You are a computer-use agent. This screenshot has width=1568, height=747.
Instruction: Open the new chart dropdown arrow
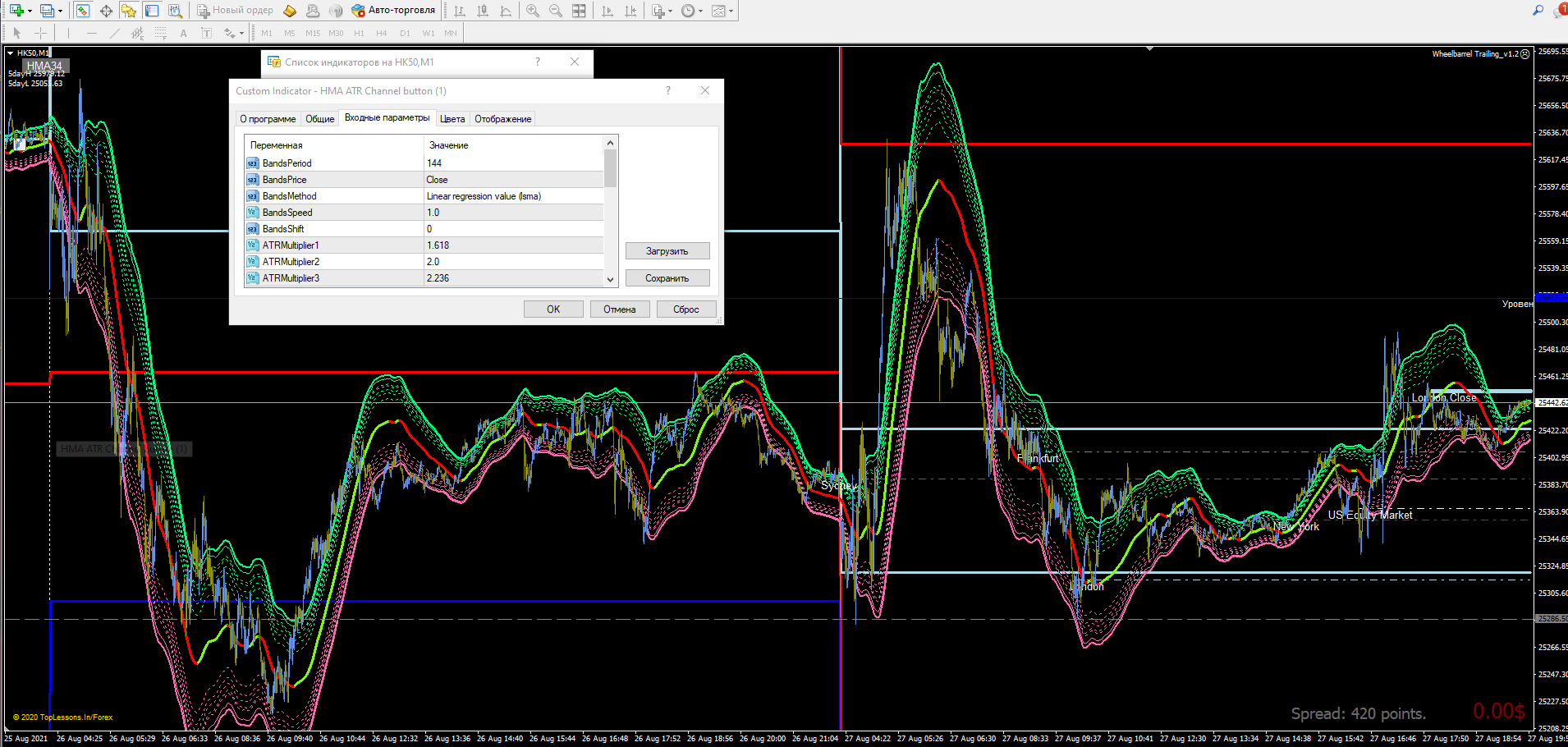[30, 11]
